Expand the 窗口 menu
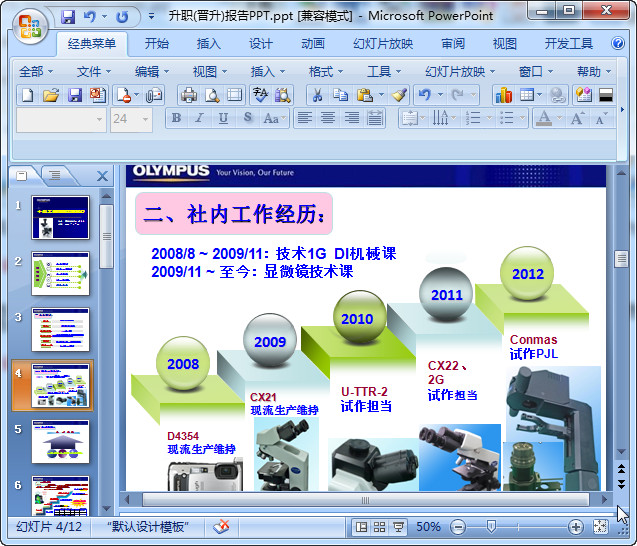Image resolution: width=637 pixels, height=546 pixels. point(536,72)
